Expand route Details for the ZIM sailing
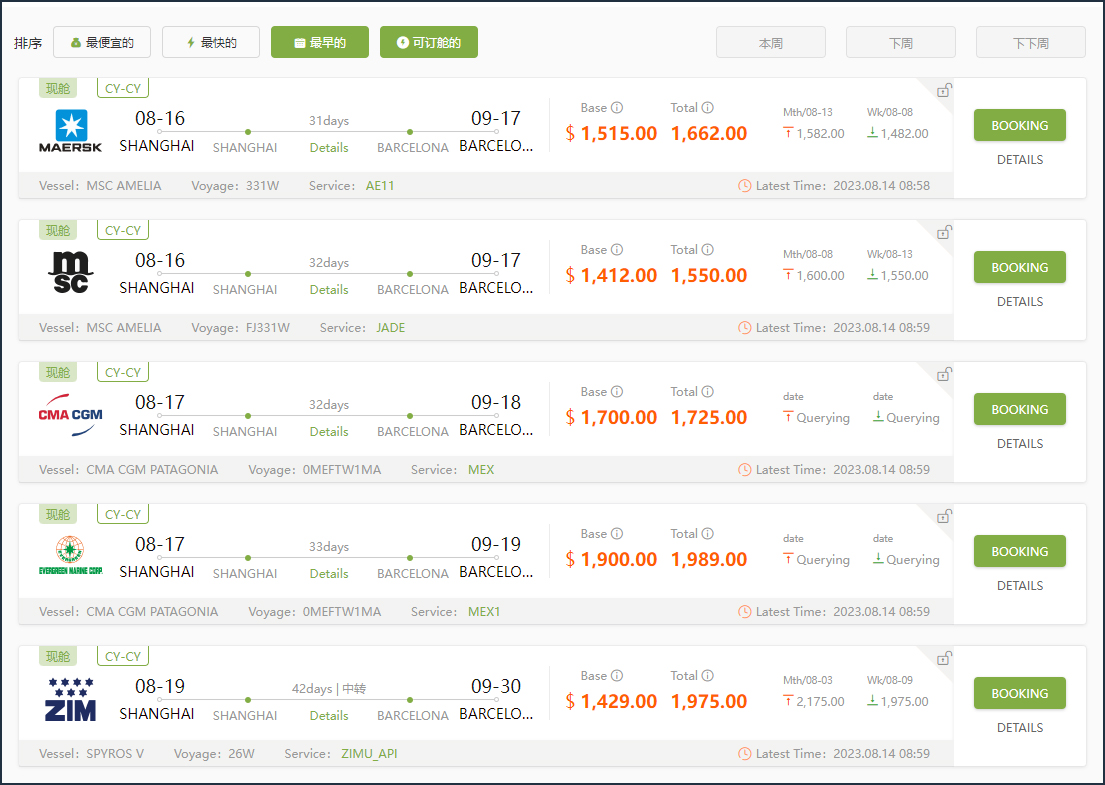Viewport: 1105px width, 785px height. pyautogui.click(x=329, y=716)
